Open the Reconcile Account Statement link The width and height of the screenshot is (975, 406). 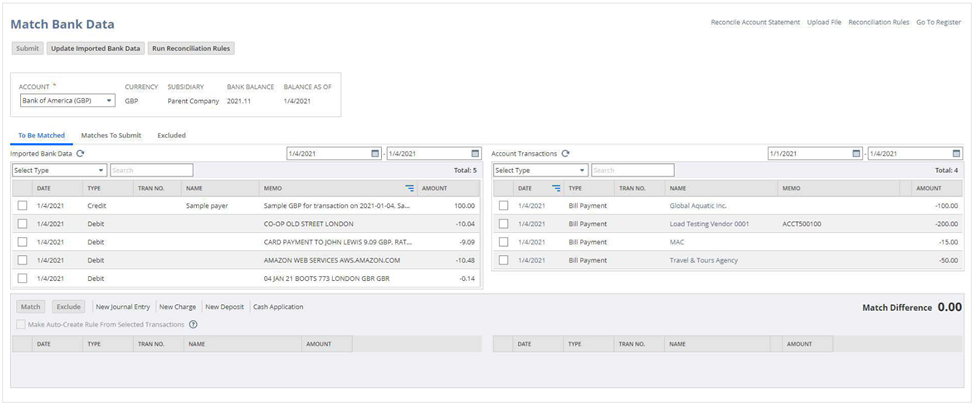(755, 22)
